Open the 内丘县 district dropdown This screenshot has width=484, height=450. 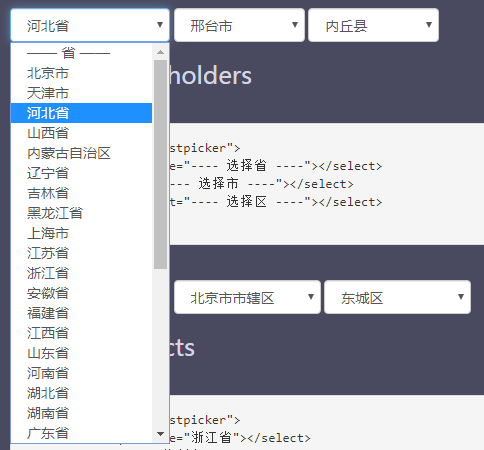click(x=373, y=25)
